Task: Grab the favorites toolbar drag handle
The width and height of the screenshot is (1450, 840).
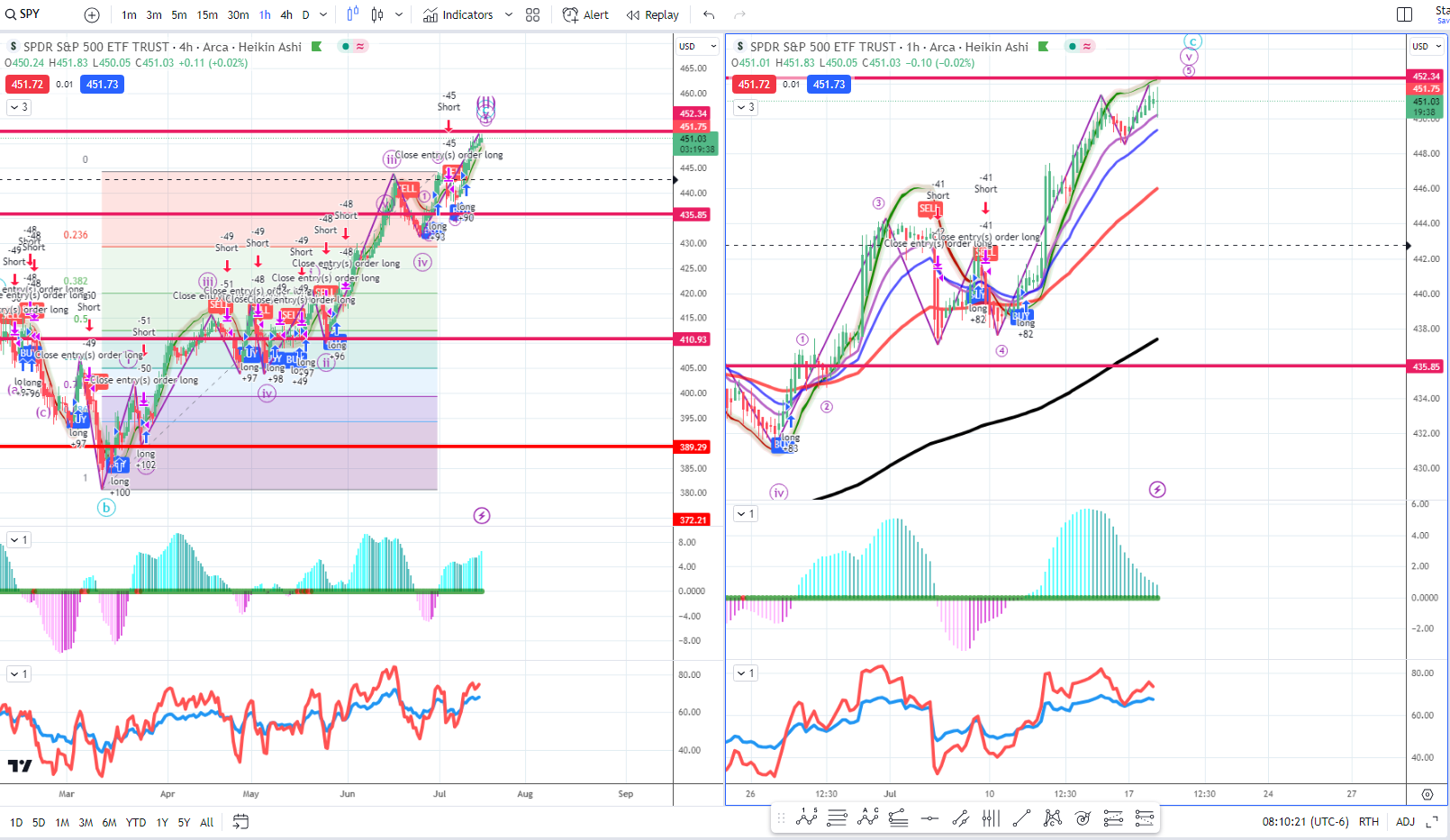Action: [781, 817]
